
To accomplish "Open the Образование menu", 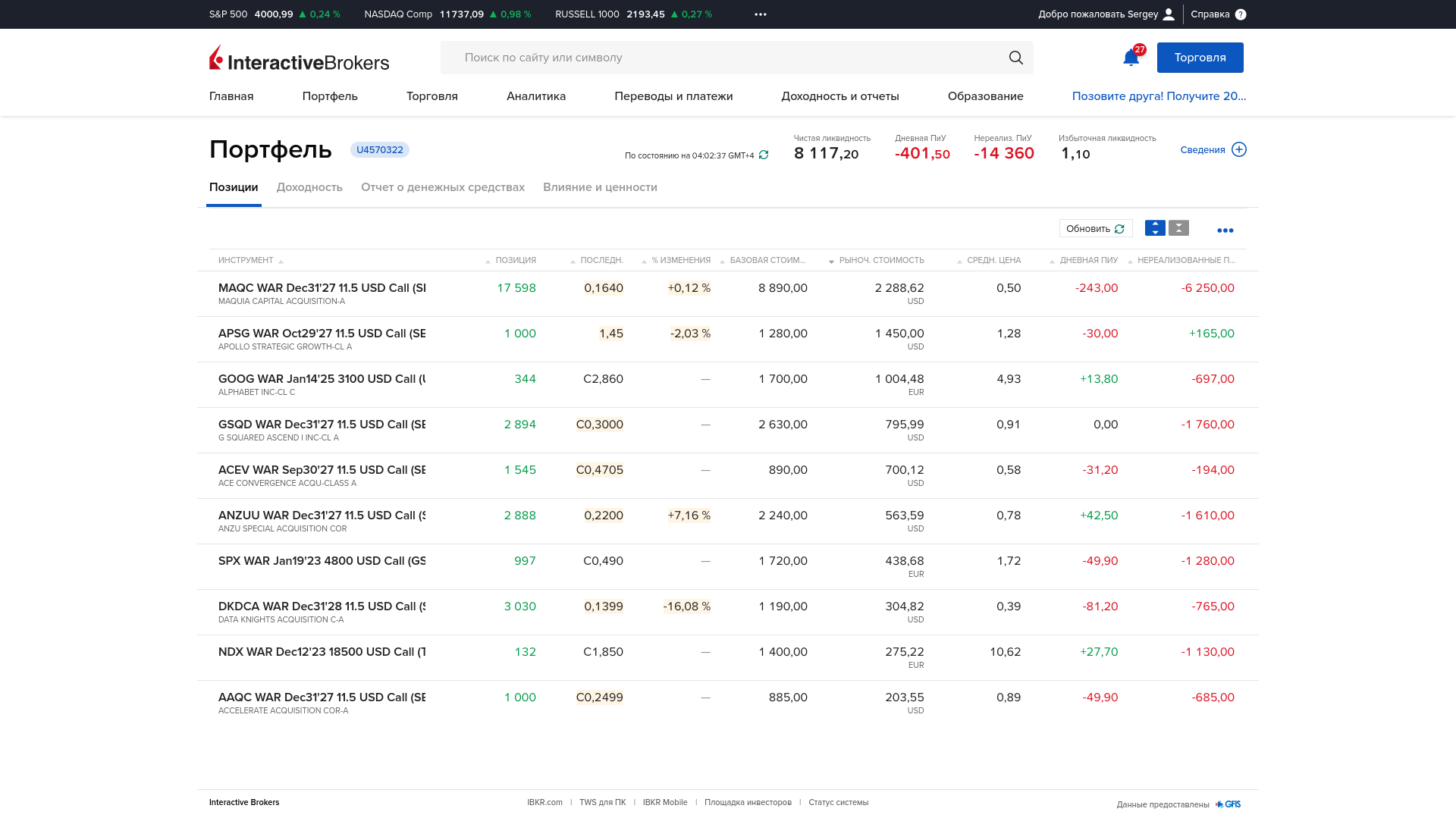I will coord(986,96).
